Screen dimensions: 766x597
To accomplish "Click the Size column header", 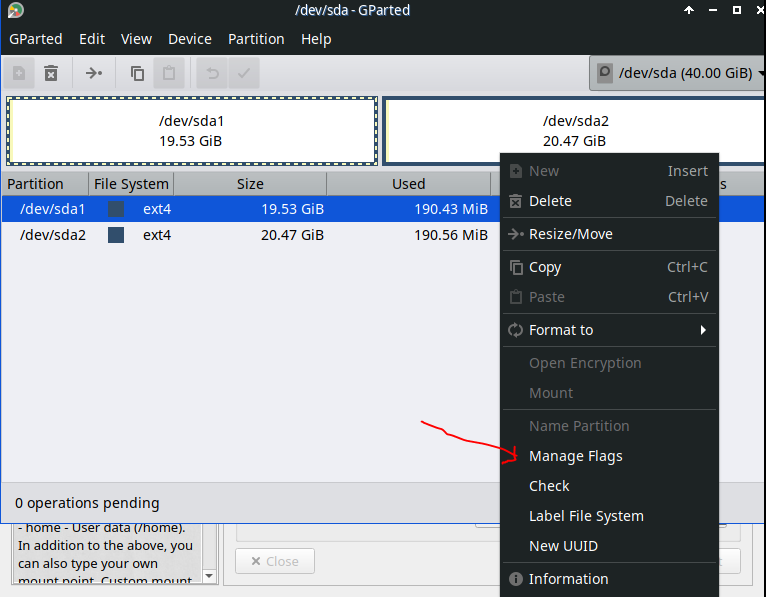I will tap(250, 184).
